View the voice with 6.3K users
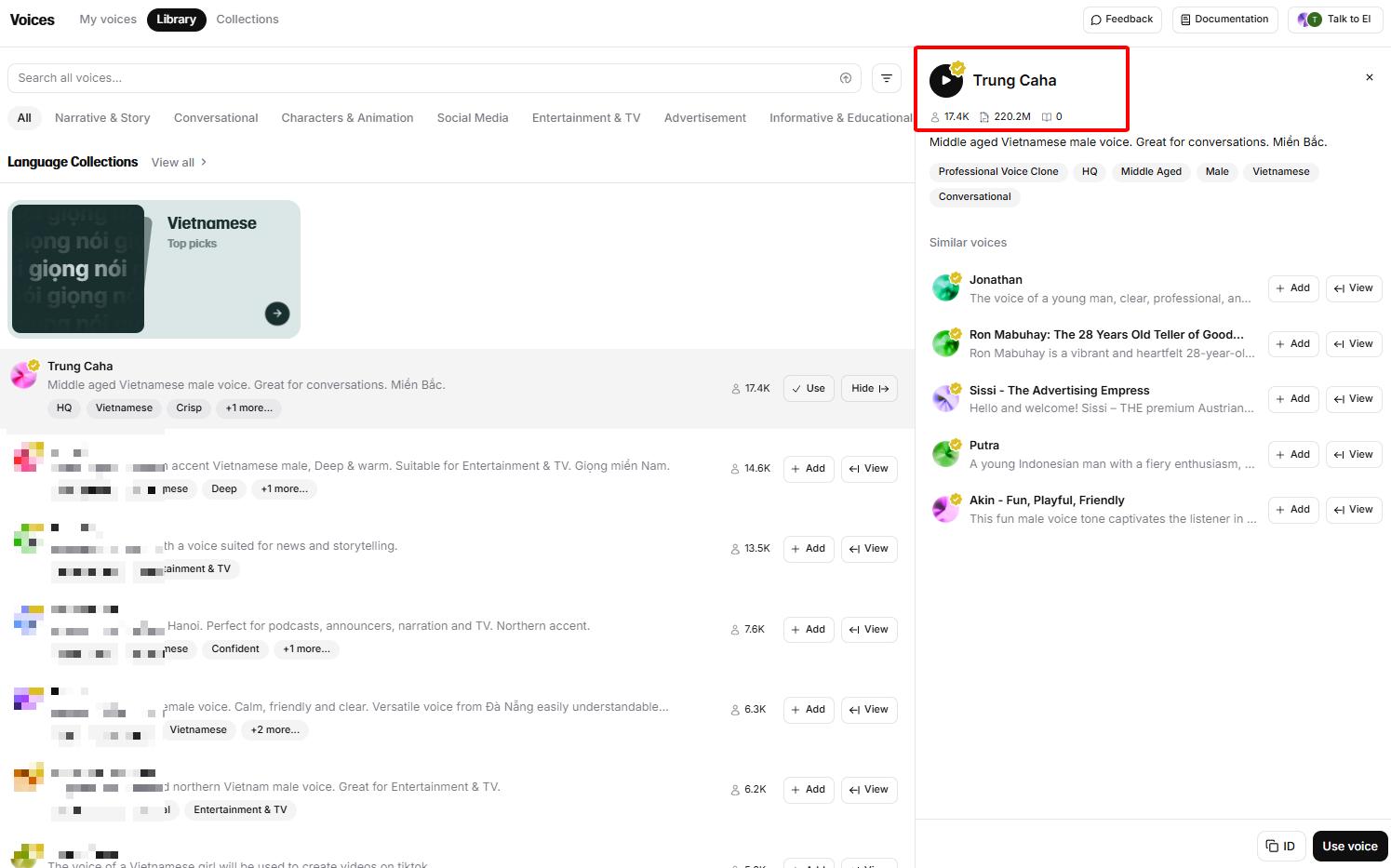The height and width of the screenshot is (868, 1391). click(869, 710)
